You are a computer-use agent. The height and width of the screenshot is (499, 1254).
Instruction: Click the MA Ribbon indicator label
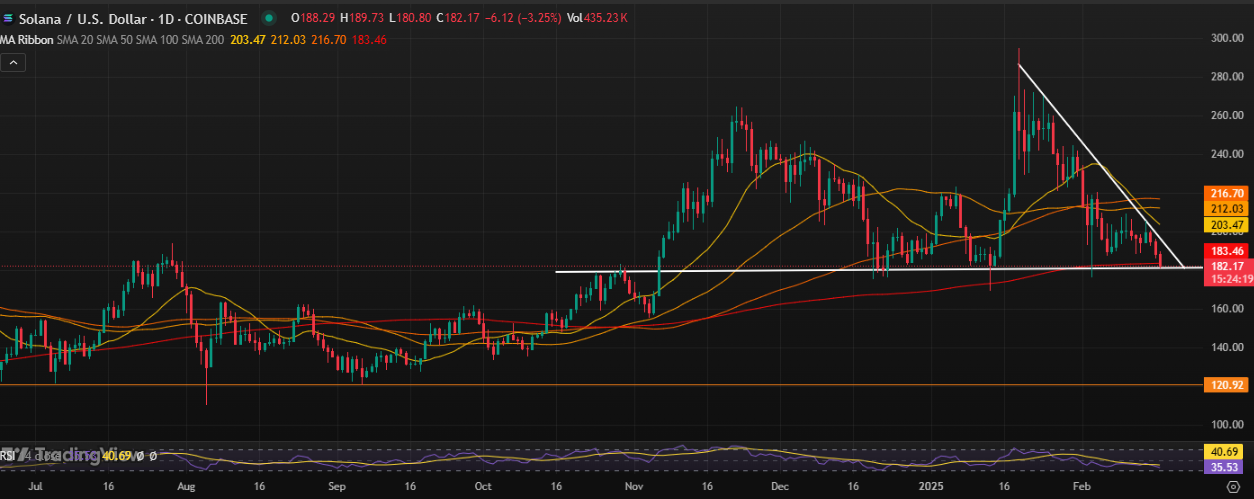click(x=27, y=39)
